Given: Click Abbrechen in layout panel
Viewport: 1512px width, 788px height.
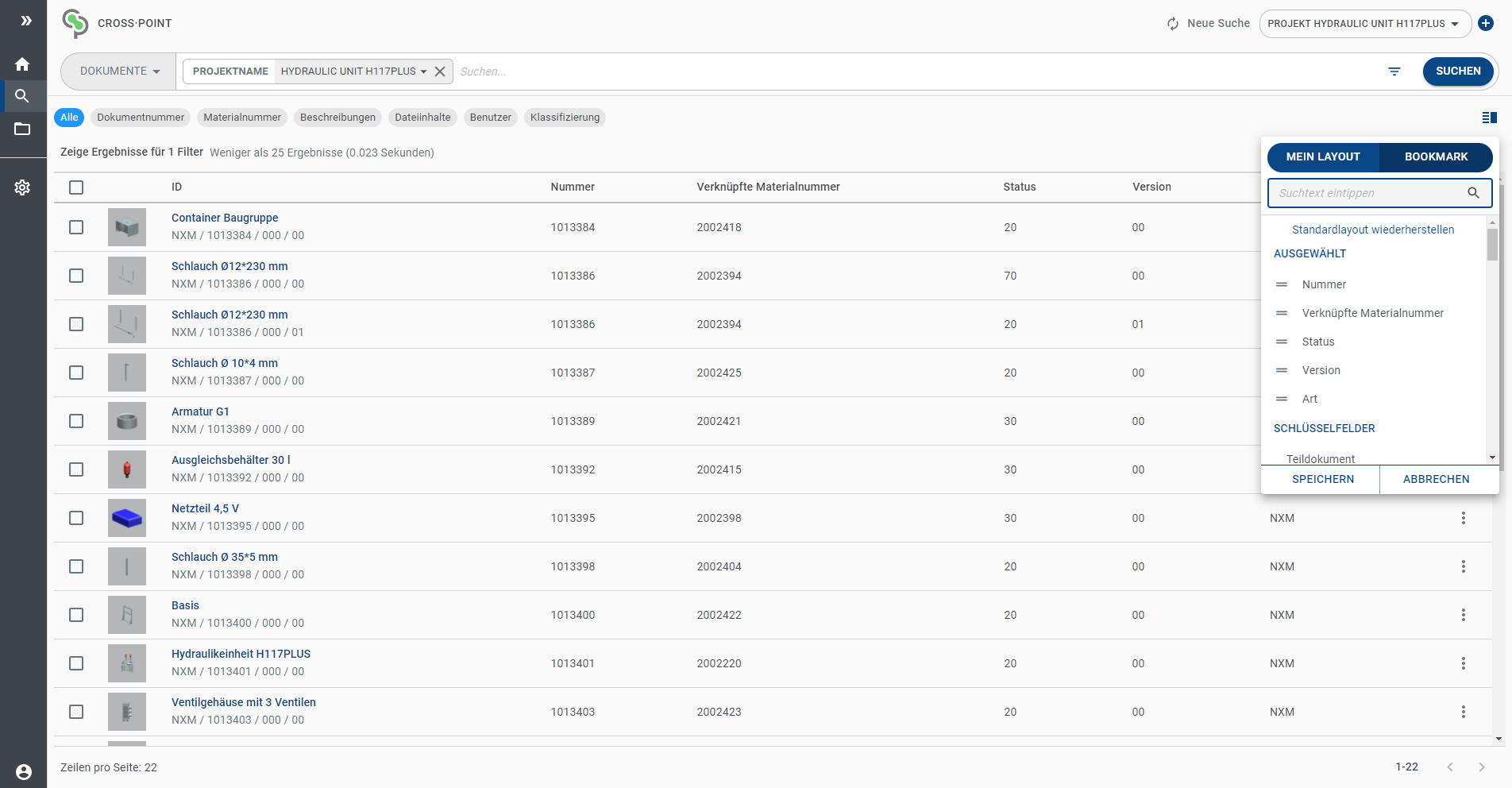Looking at the screenshot, I should [1436, 479].
